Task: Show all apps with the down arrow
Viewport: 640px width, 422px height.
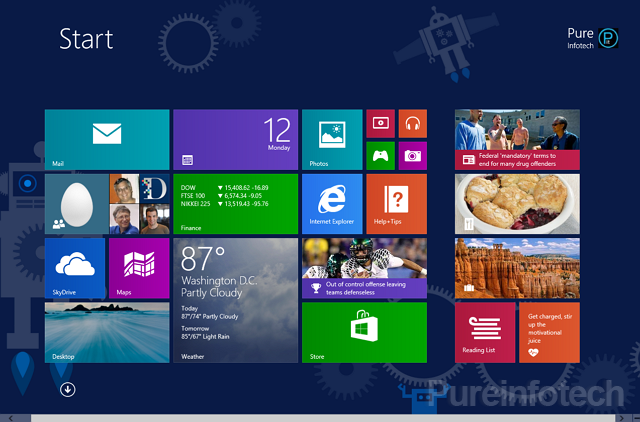Action: click(x=68, y=389)
